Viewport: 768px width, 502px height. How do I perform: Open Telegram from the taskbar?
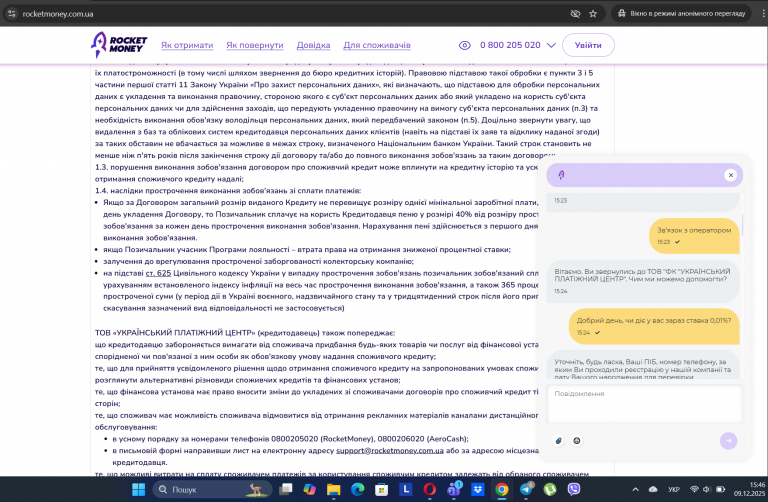[526, 489]
